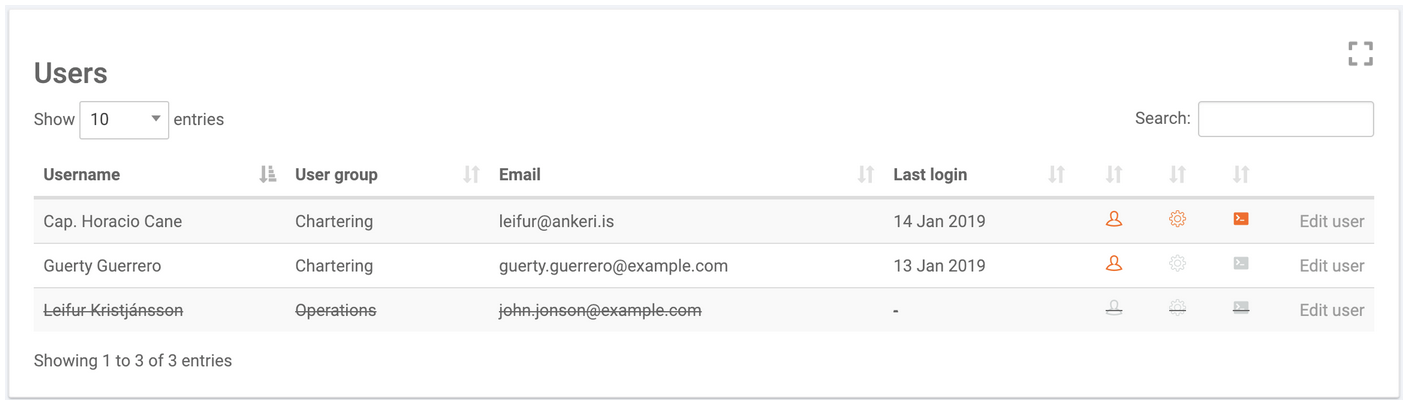Click orange gear icon for Cap. Horacio Cane
Viewport: 1404px width, 406px height.
click(1177, 219)
